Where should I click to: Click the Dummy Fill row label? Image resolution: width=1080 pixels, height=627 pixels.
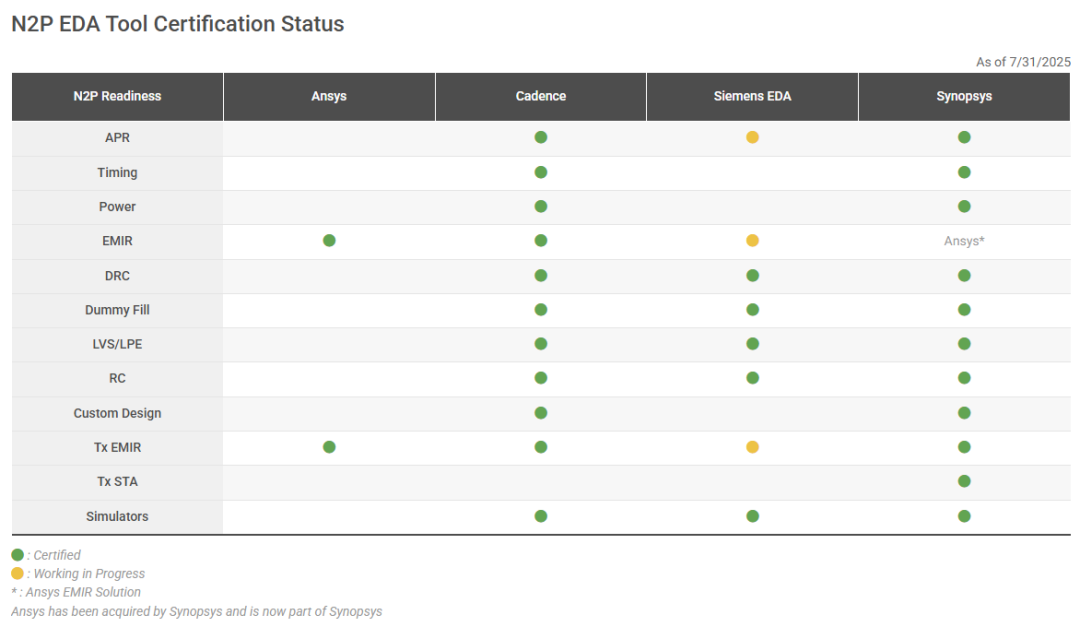click(x=117, y=310)
